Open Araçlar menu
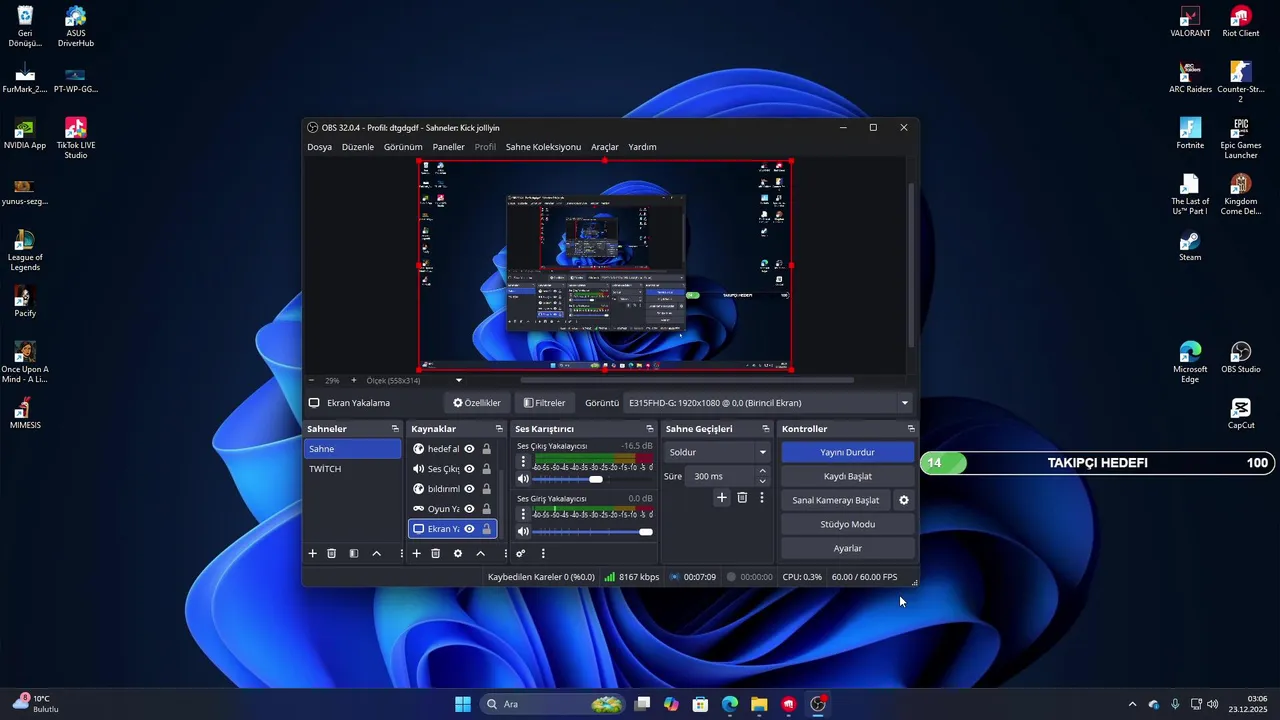The width and height of the screenshot is (1280, 720). click(605, 147)
